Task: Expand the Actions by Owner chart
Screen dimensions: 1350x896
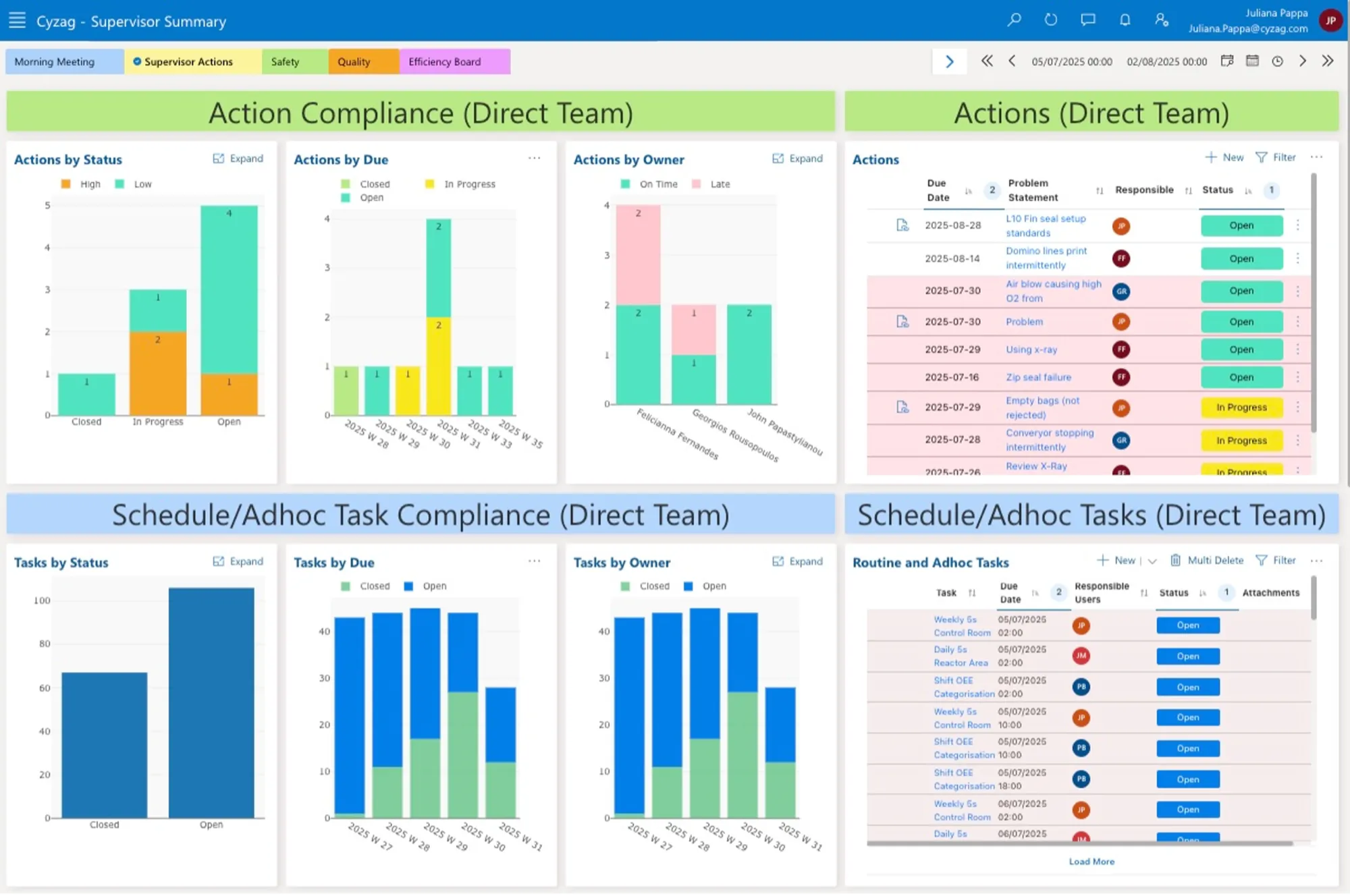Action: (798, 159)
